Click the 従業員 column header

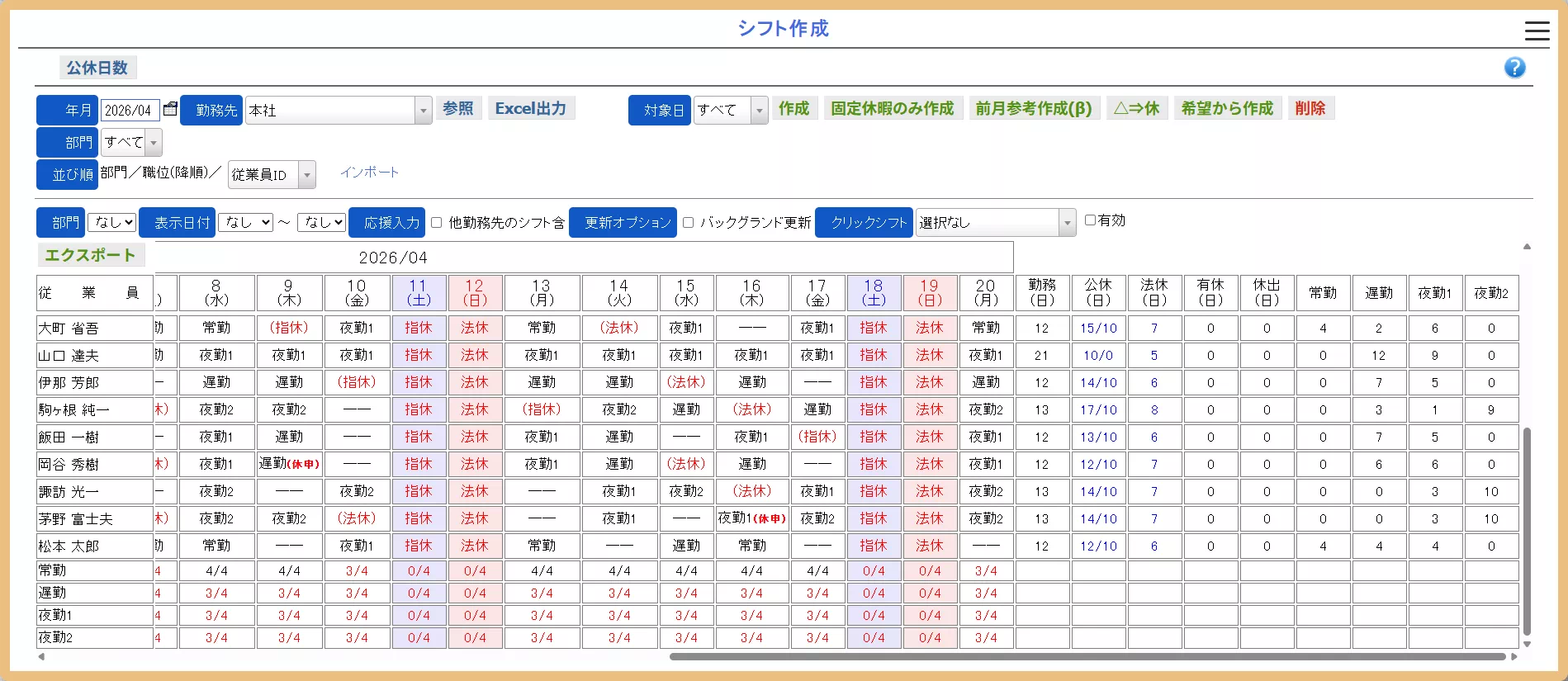[95, 292]
